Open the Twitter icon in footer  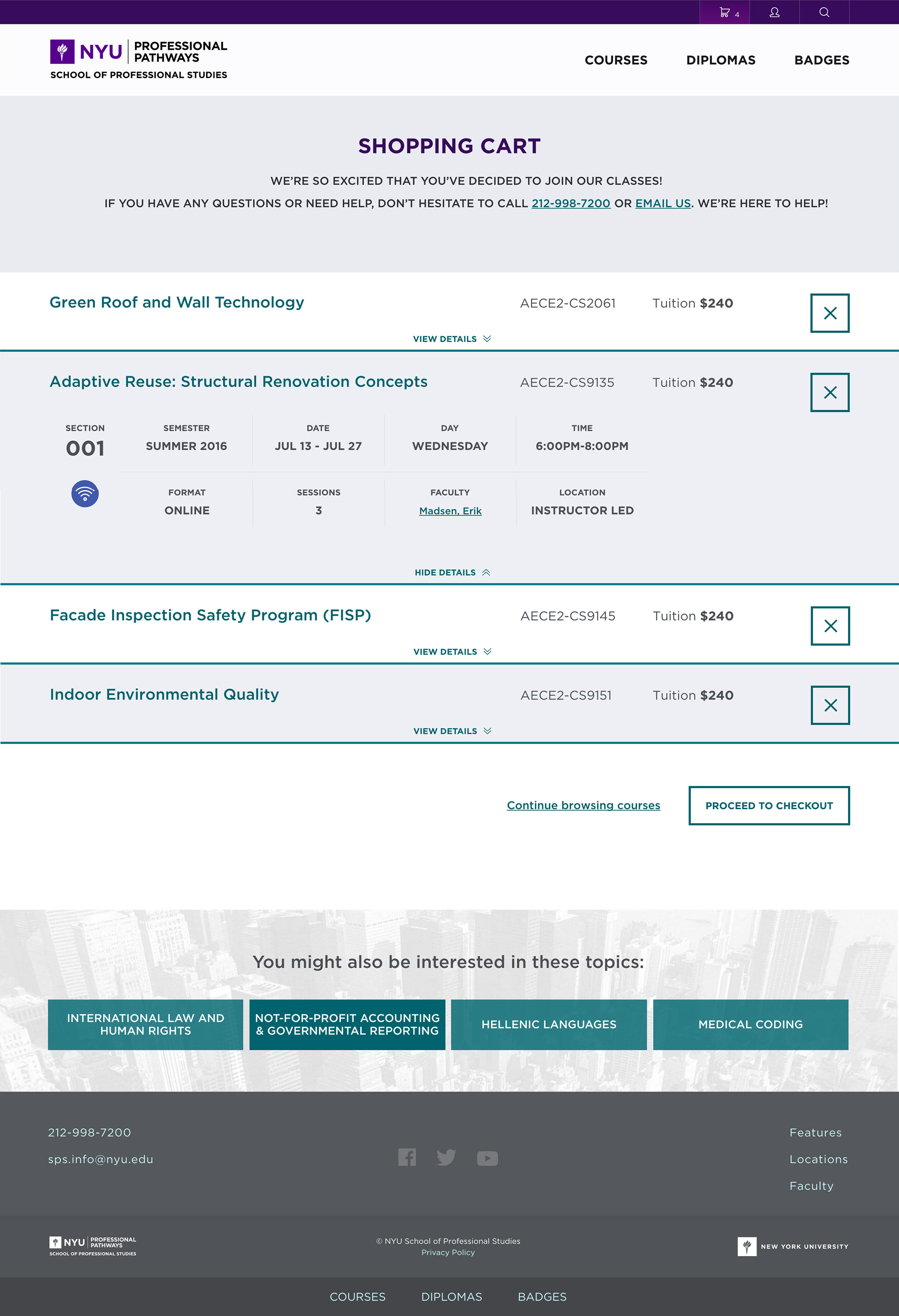(446, 1157)
